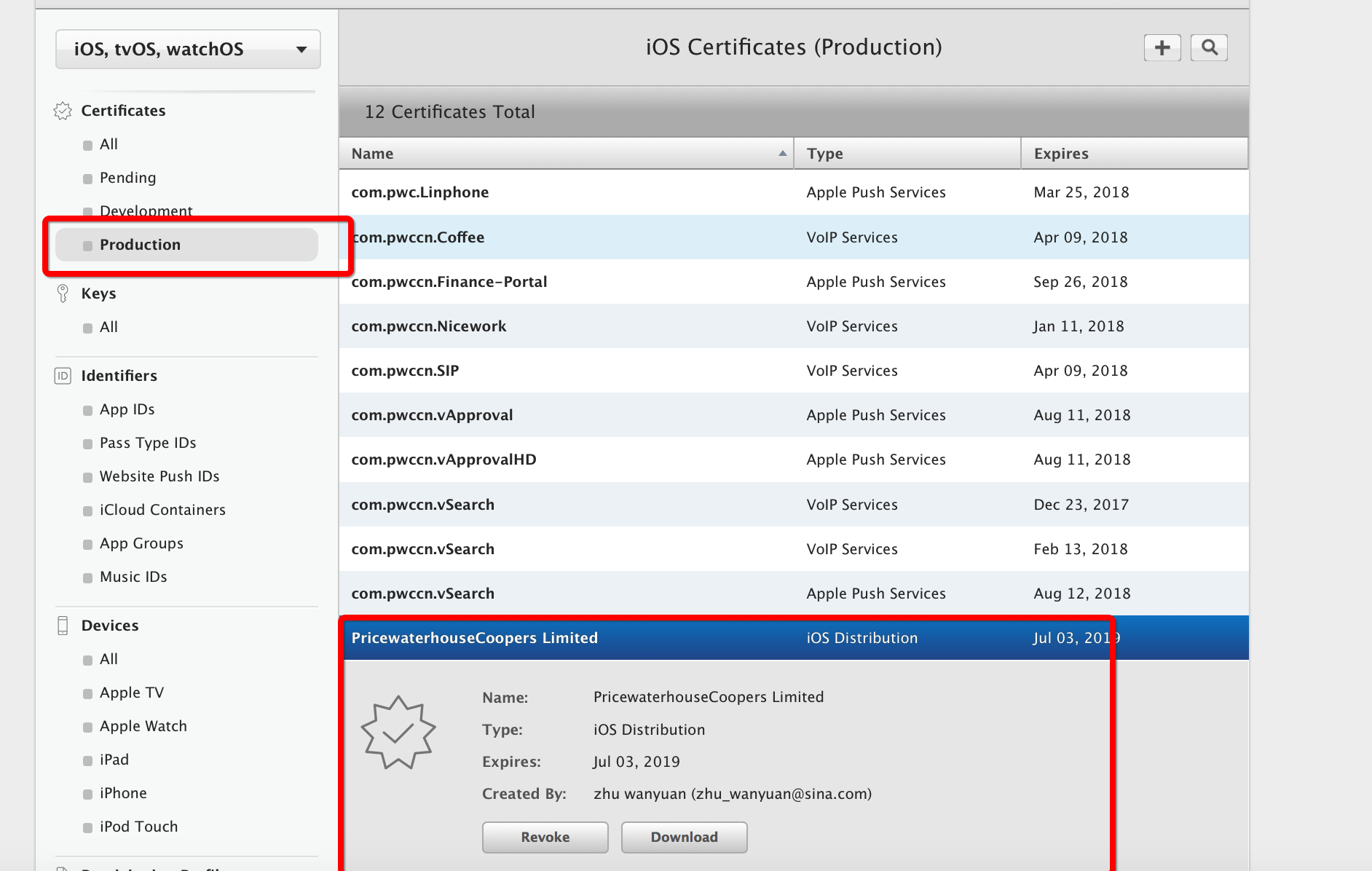
Task: Click the magnifier search icon
Action: coord(1209,48)
